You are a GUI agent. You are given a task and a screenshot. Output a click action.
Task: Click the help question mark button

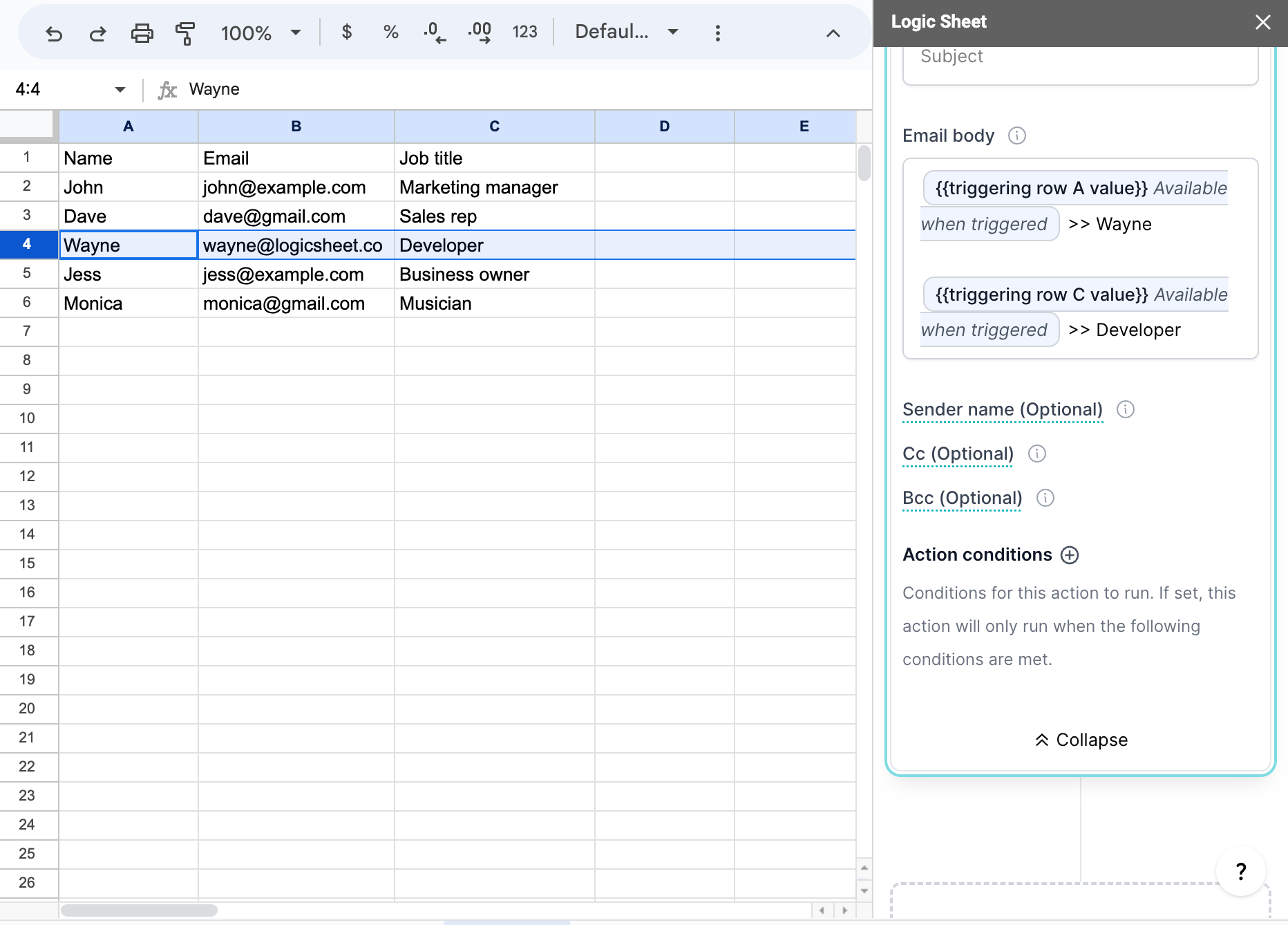pos(1241,871)
